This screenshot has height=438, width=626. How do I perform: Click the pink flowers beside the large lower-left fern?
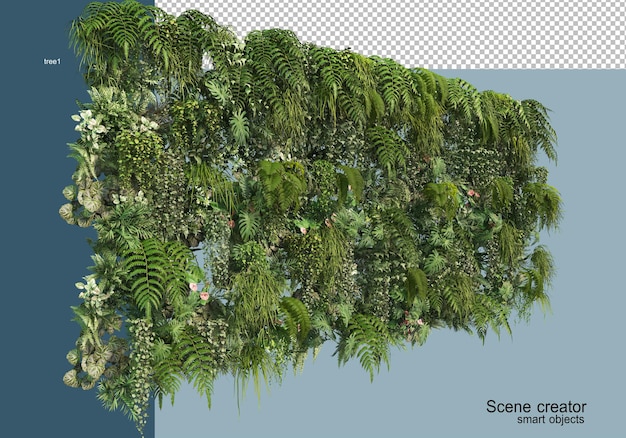[199, 291]
